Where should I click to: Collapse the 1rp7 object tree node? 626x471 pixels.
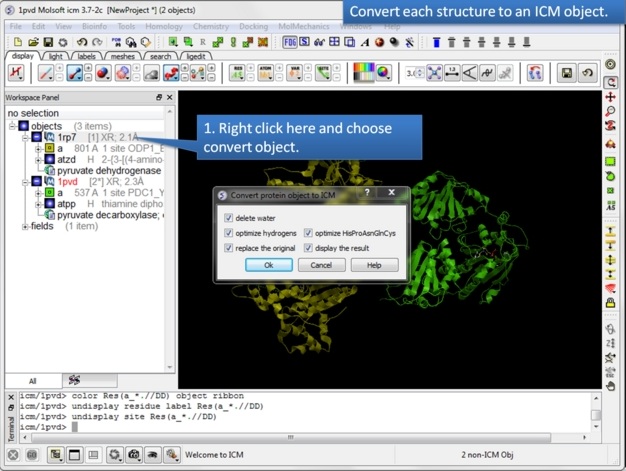coord(26,137)
